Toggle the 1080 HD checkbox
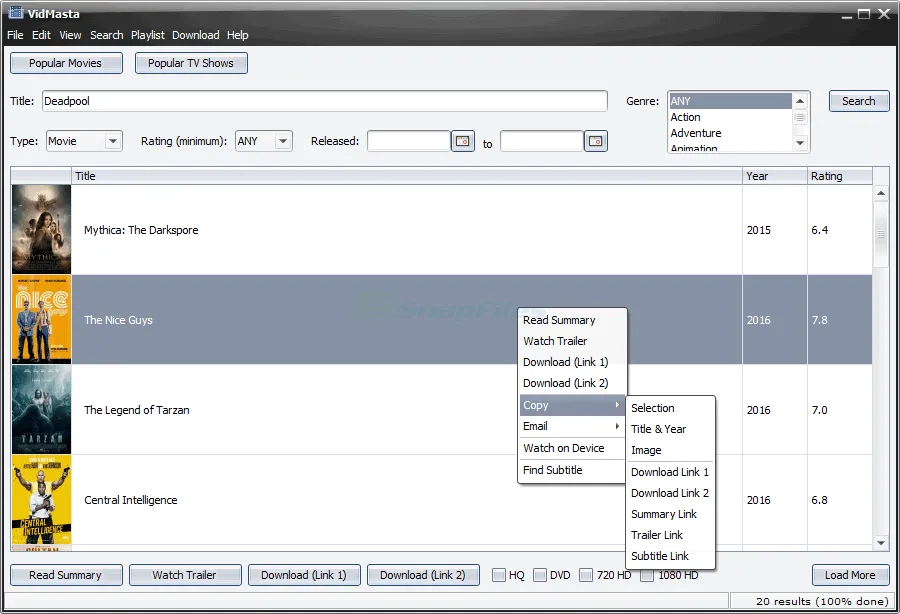900x614 pixels. [x=647, y=575]
